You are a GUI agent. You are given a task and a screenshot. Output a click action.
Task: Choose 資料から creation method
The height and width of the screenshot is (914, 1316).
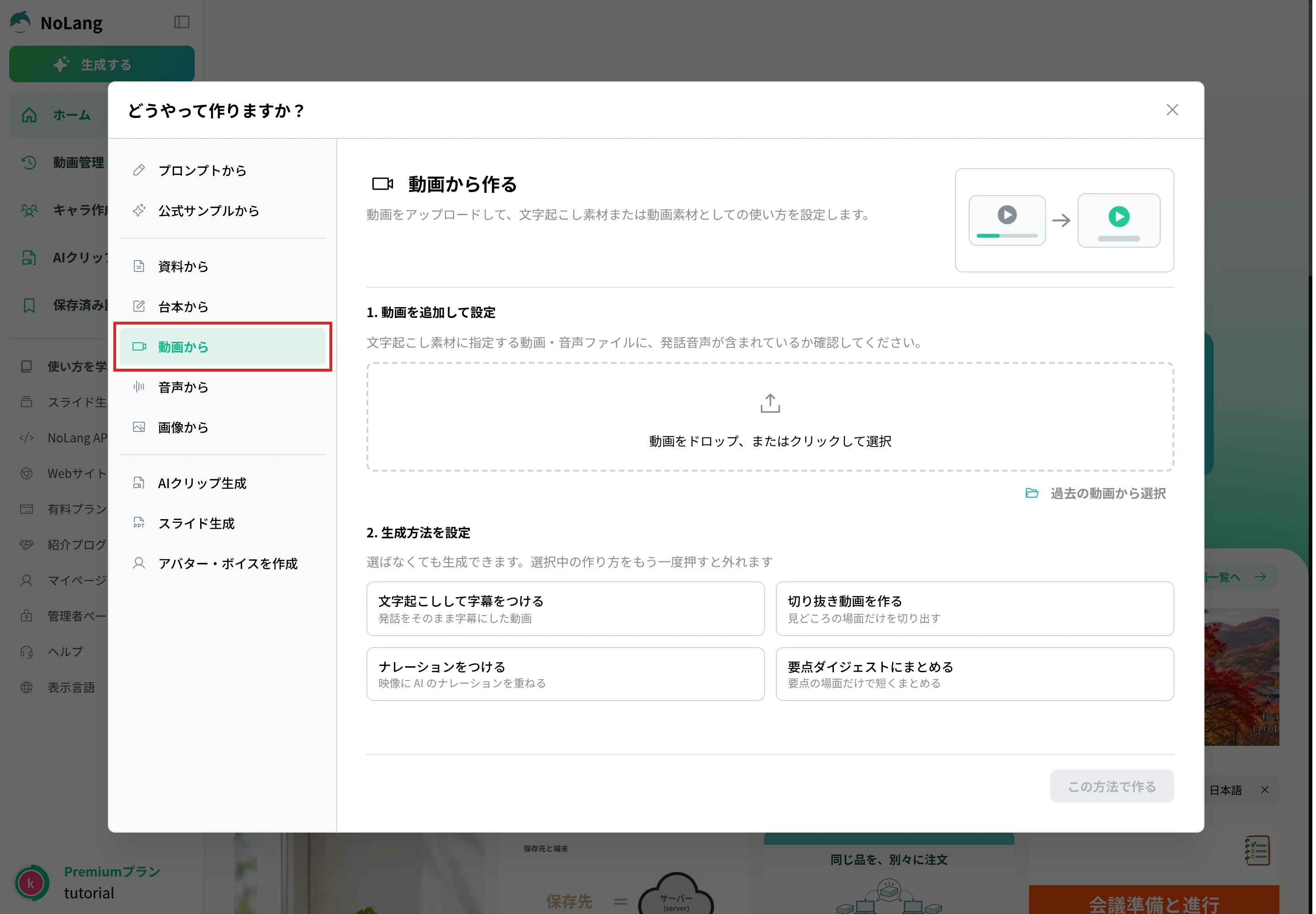[x=222, y=266]
